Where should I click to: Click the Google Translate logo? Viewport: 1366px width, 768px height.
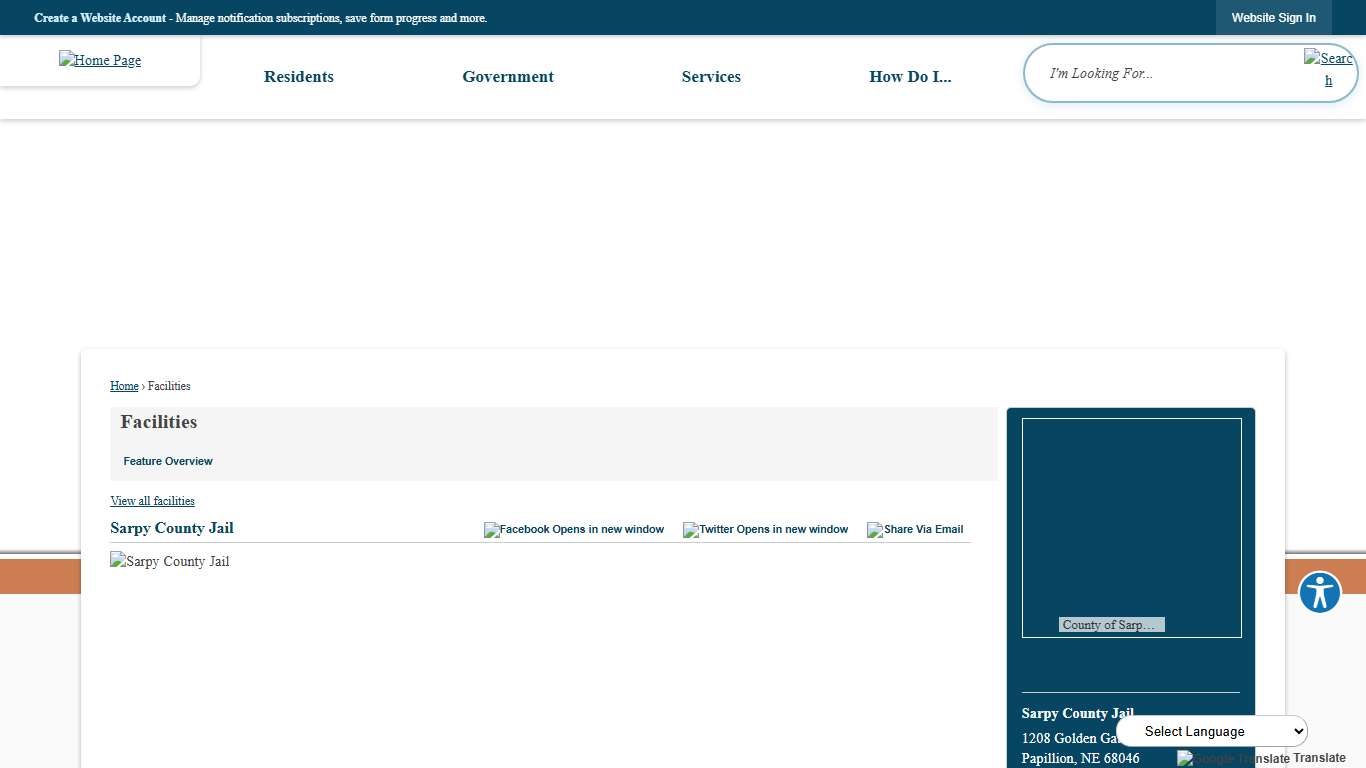pyautogui.click(x=1233, y=758)
